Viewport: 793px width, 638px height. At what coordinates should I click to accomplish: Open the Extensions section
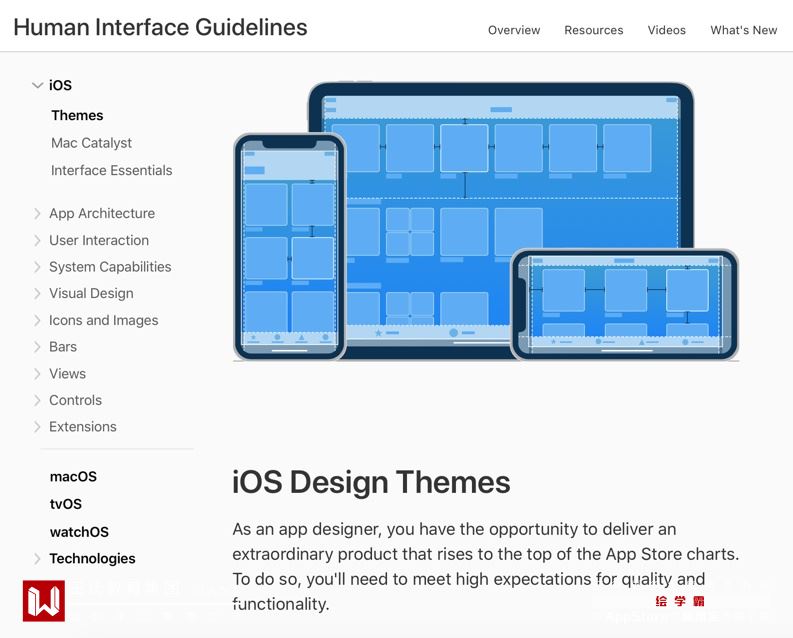83,427
